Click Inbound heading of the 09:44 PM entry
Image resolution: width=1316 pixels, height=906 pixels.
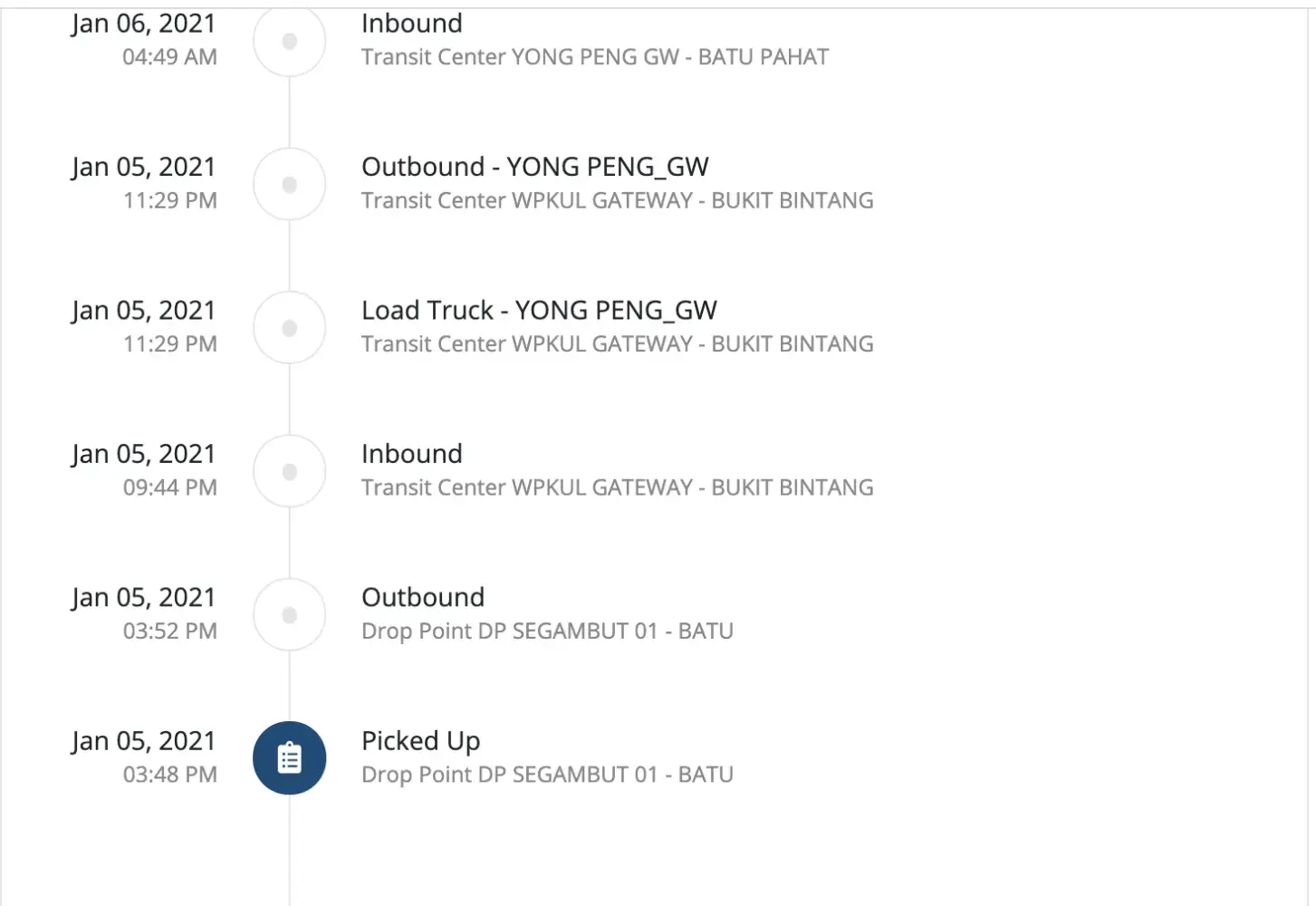(x=411, y=454)
